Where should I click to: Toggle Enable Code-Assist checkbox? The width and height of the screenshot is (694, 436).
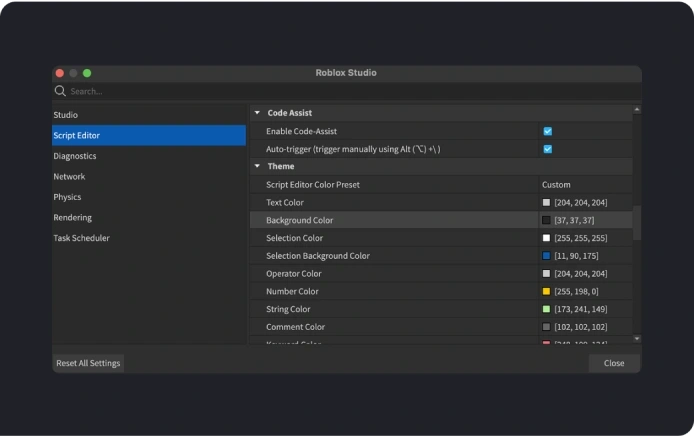[x=547, y=131]
